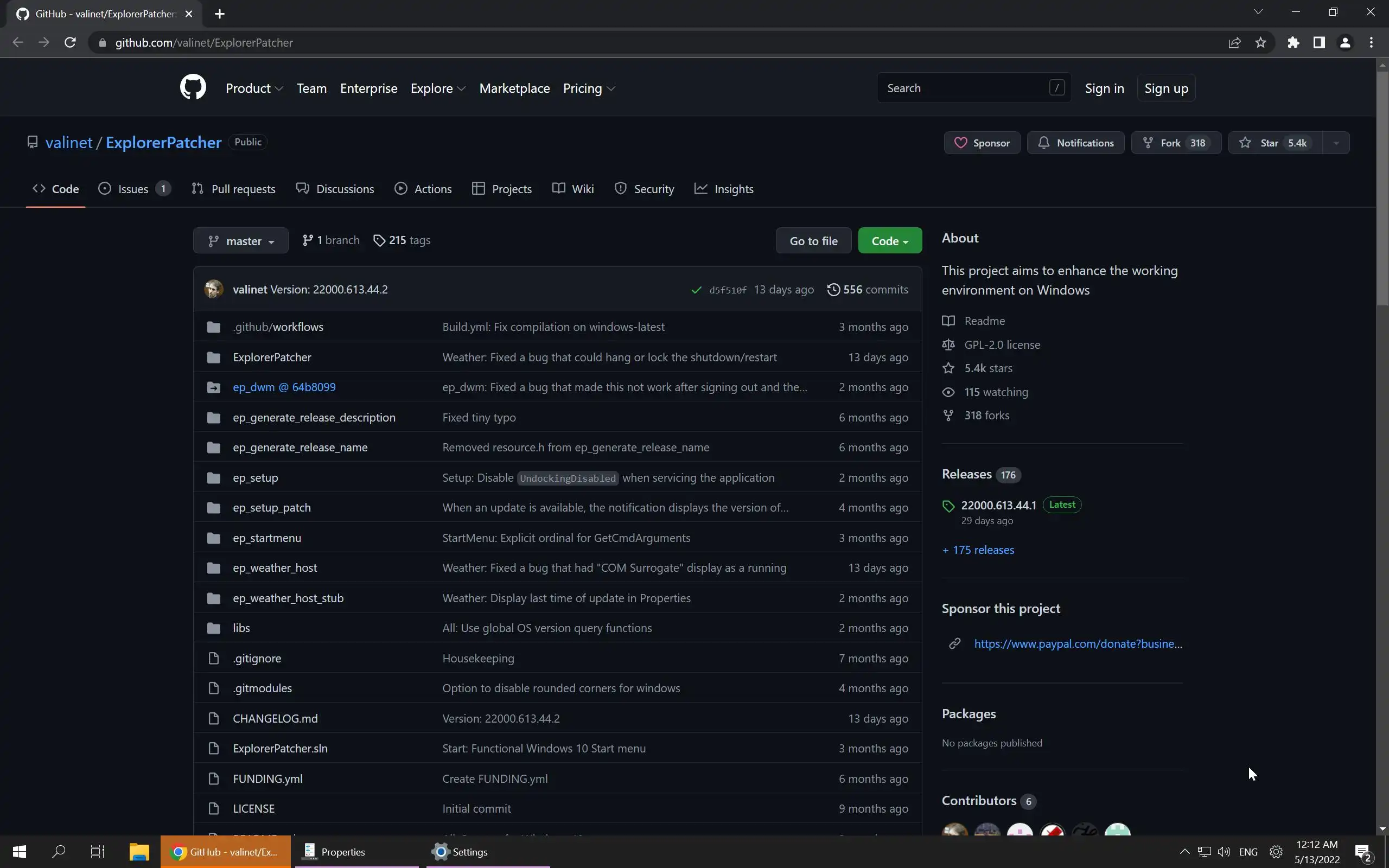
Task: Reload the page with refresh icon
Action: [x=70, y=42]
